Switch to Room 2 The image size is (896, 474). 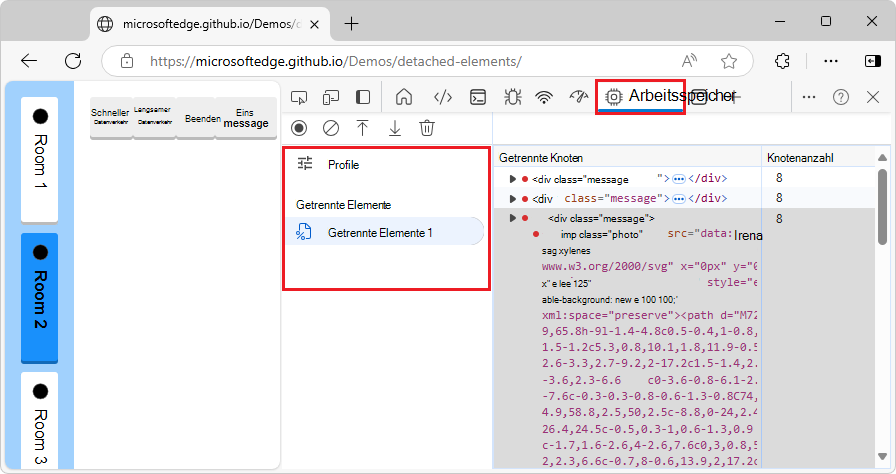[x=39, y=297]
